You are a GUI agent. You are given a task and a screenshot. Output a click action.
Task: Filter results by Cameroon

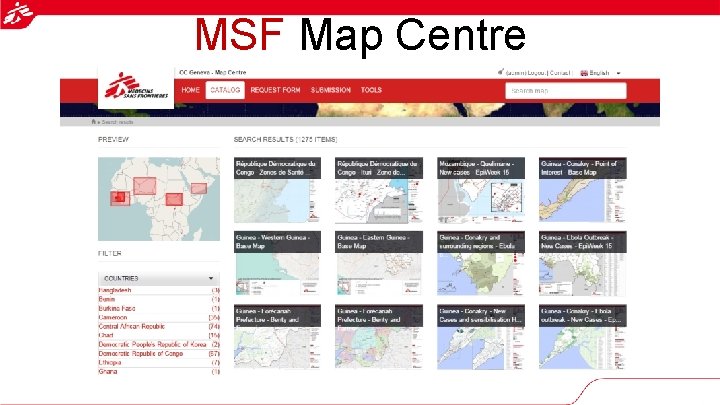tap(112, 317)
